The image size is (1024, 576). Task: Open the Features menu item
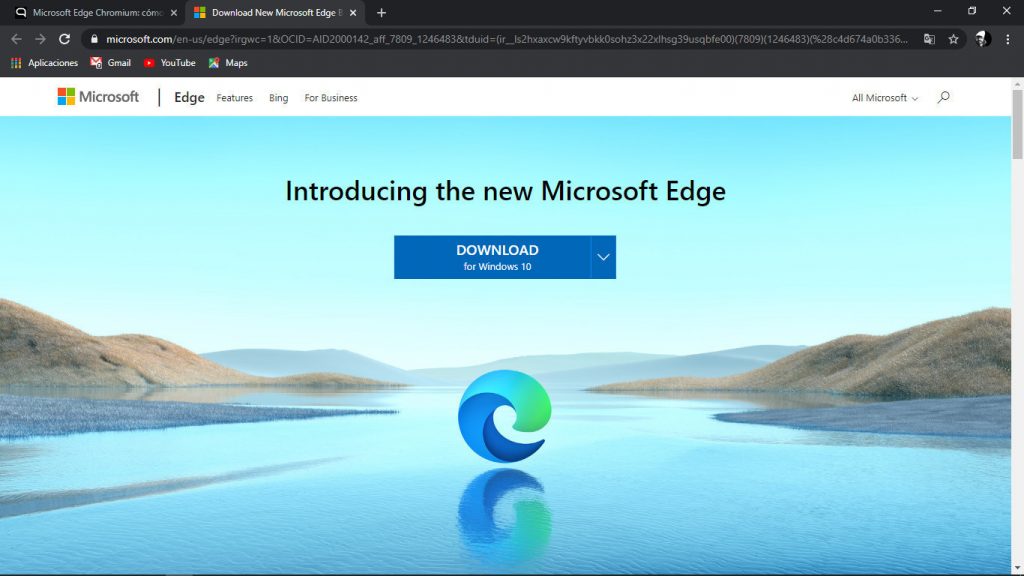point(234,98)
